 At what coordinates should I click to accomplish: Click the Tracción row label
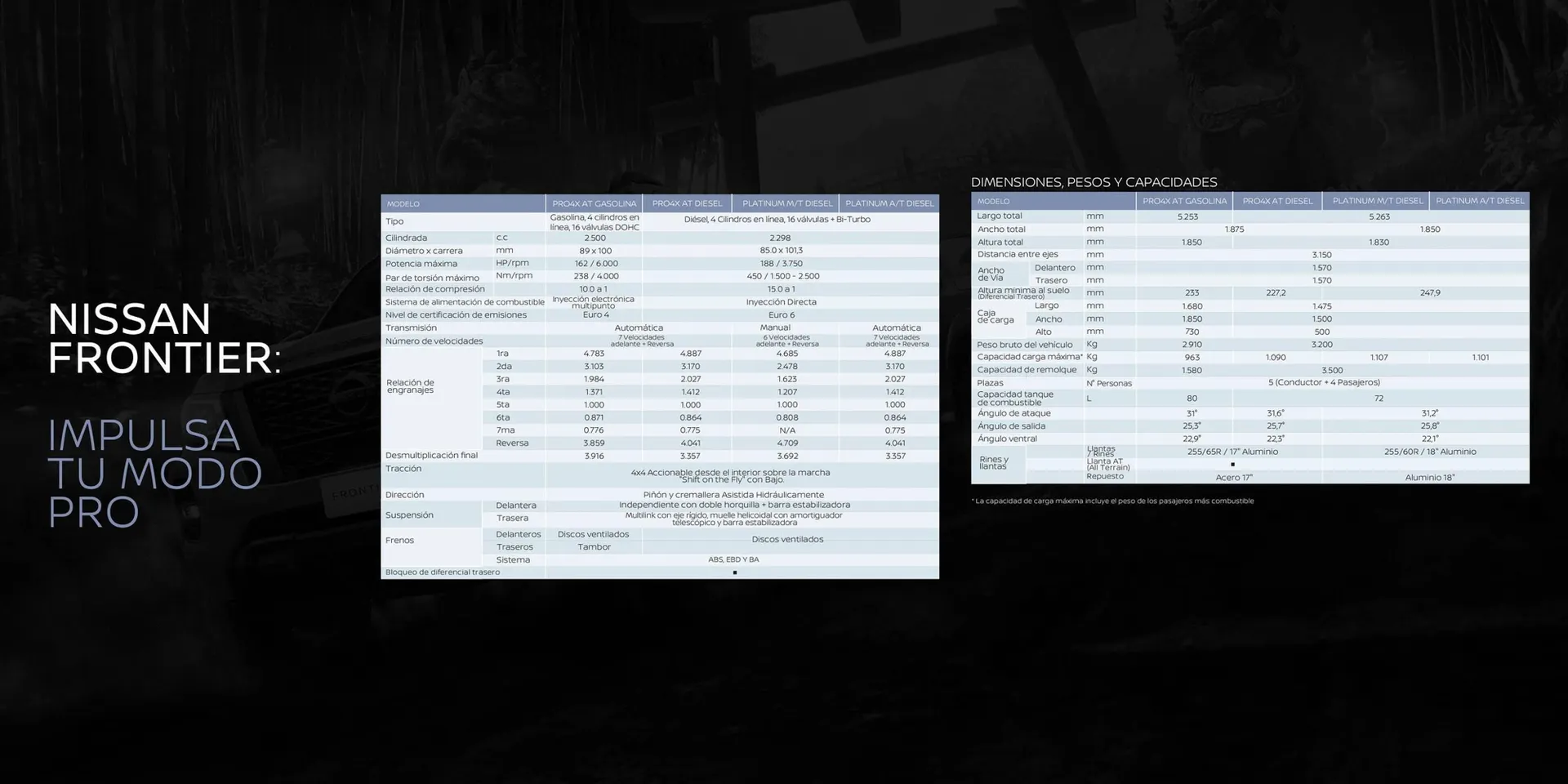point(403,469)
